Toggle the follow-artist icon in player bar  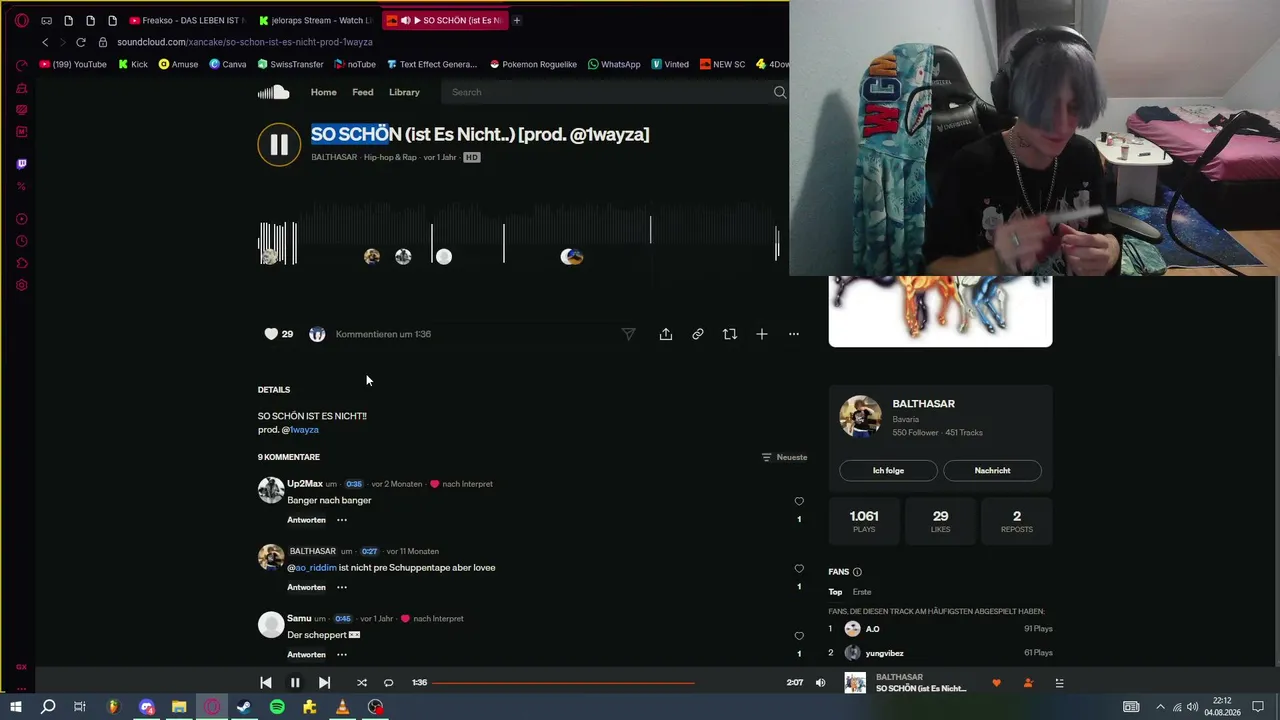1028,683
